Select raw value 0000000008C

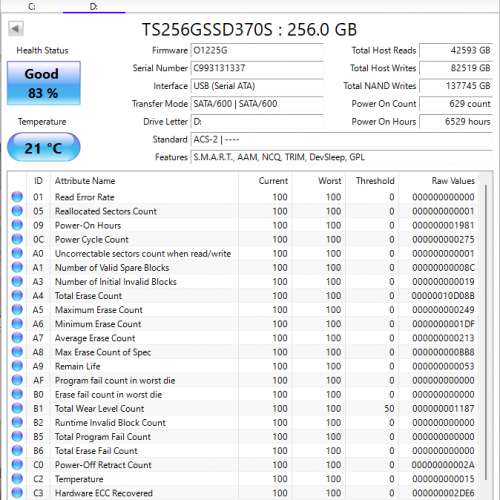tap(443, 268)
